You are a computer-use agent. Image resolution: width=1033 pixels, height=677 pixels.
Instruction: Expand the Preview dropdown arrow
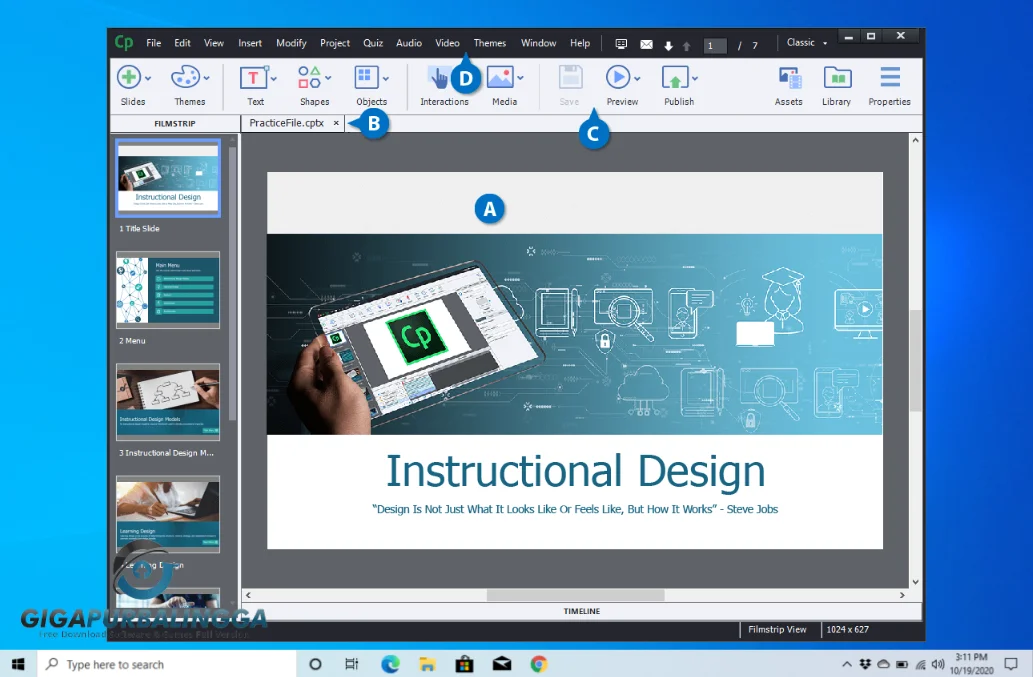[637, 78]
